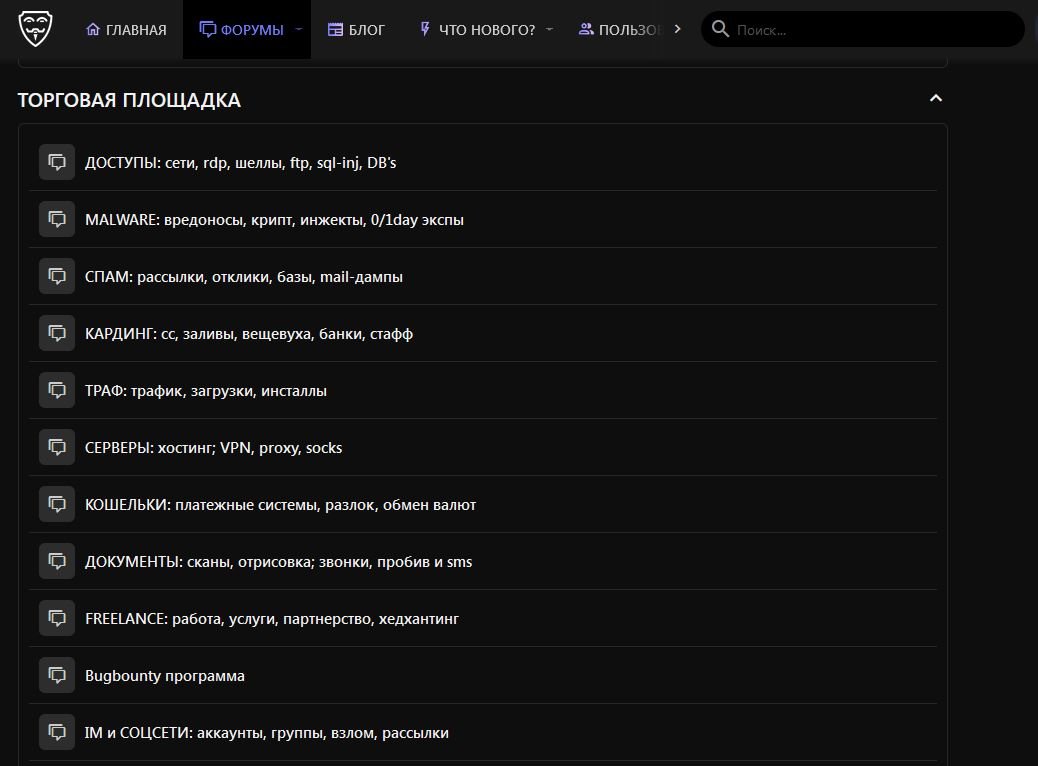The image size is (1038, 766).
Task: Click the forum logo mask icon
Action: (x=37, y=29)
